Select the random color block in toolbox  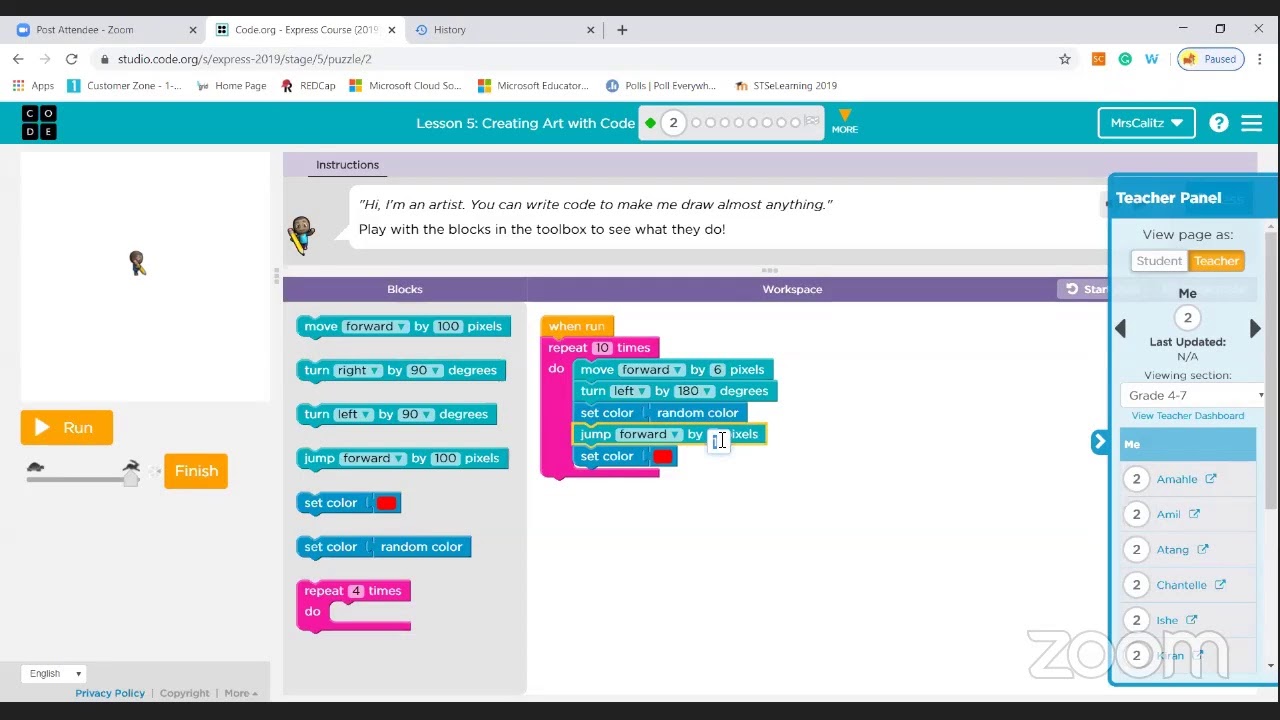click(421, 547)
